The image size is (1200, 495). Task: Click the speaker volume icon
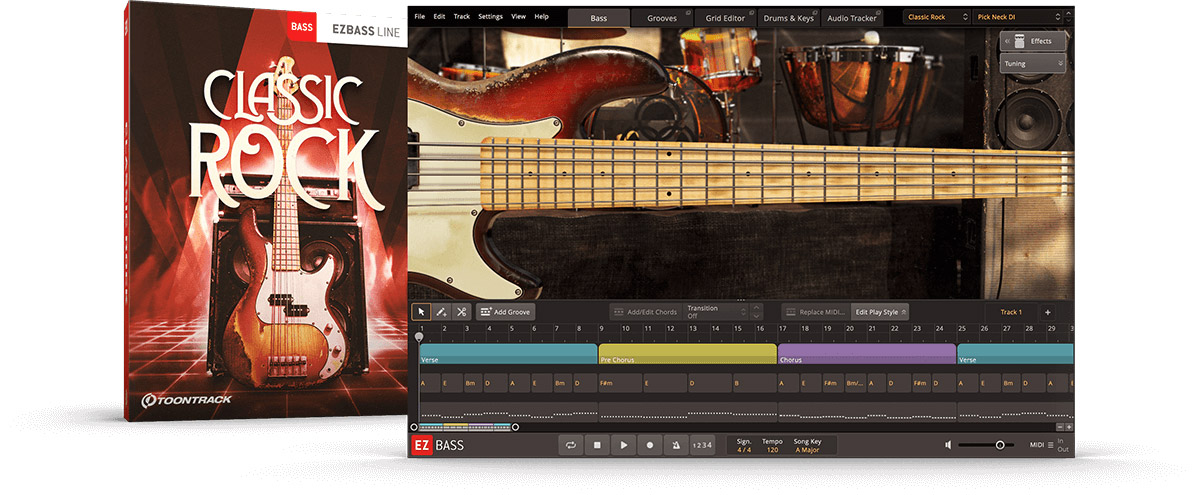coord(948,445)
